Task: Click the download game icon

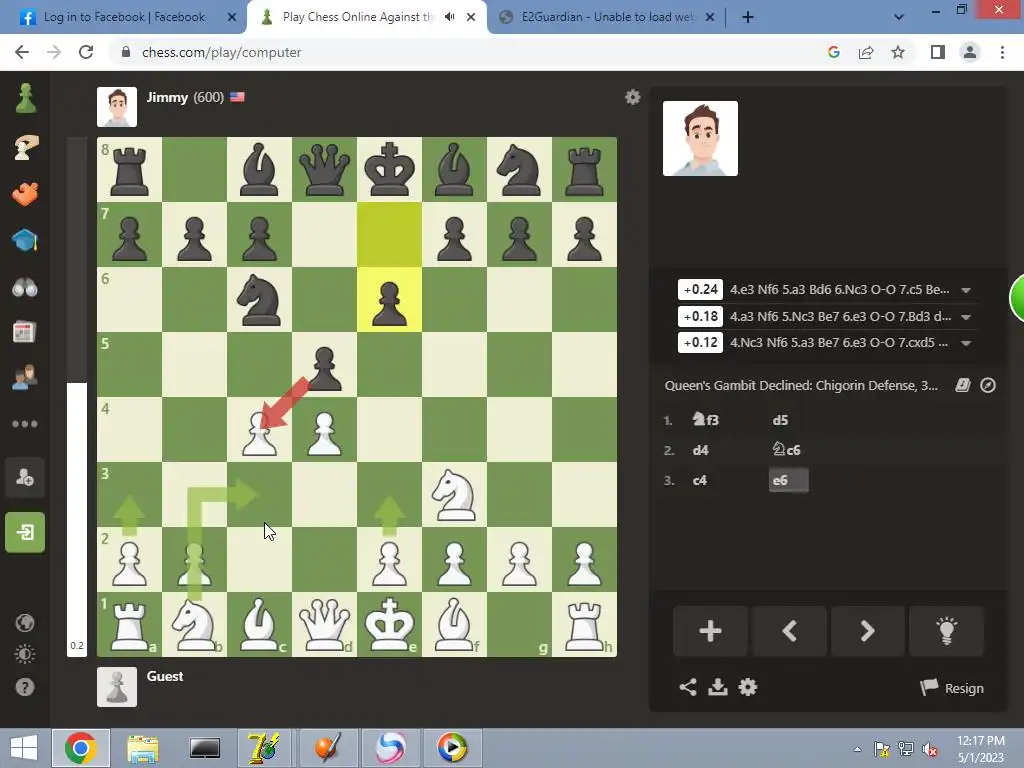Action: coord(718,687)
